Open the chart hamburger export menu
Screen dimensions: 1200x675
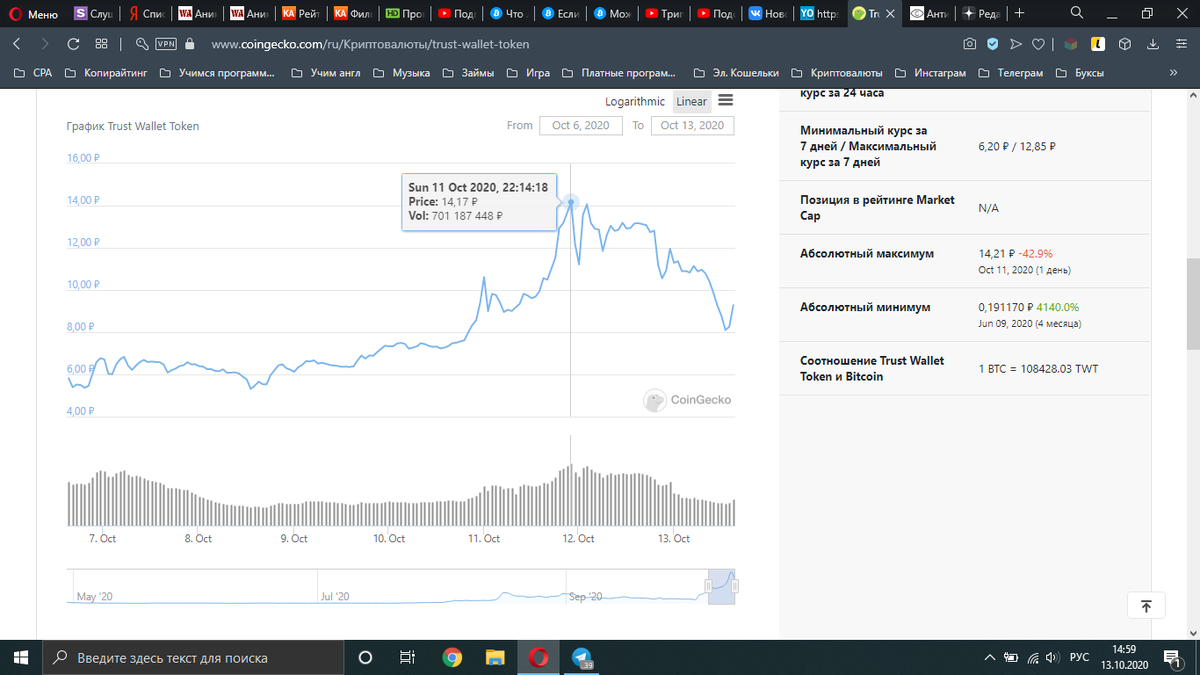(x=726, y=100)
